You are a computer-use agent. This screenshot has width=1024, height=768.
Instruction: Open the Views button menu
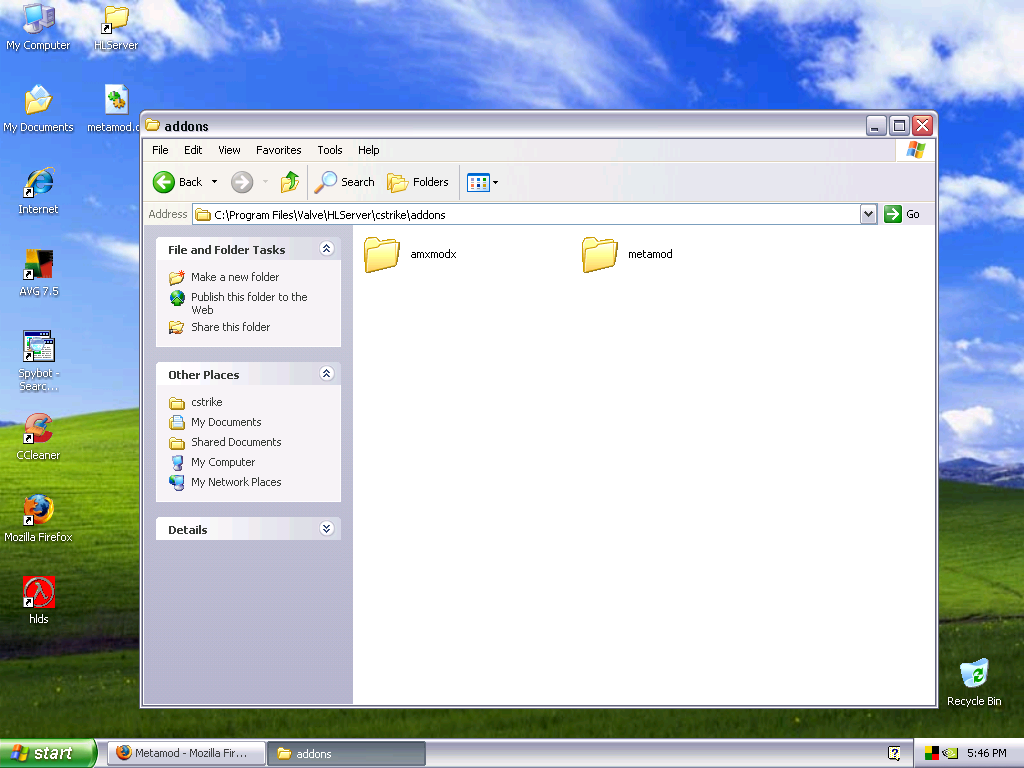pyautogui.click(x=483, y=182)
